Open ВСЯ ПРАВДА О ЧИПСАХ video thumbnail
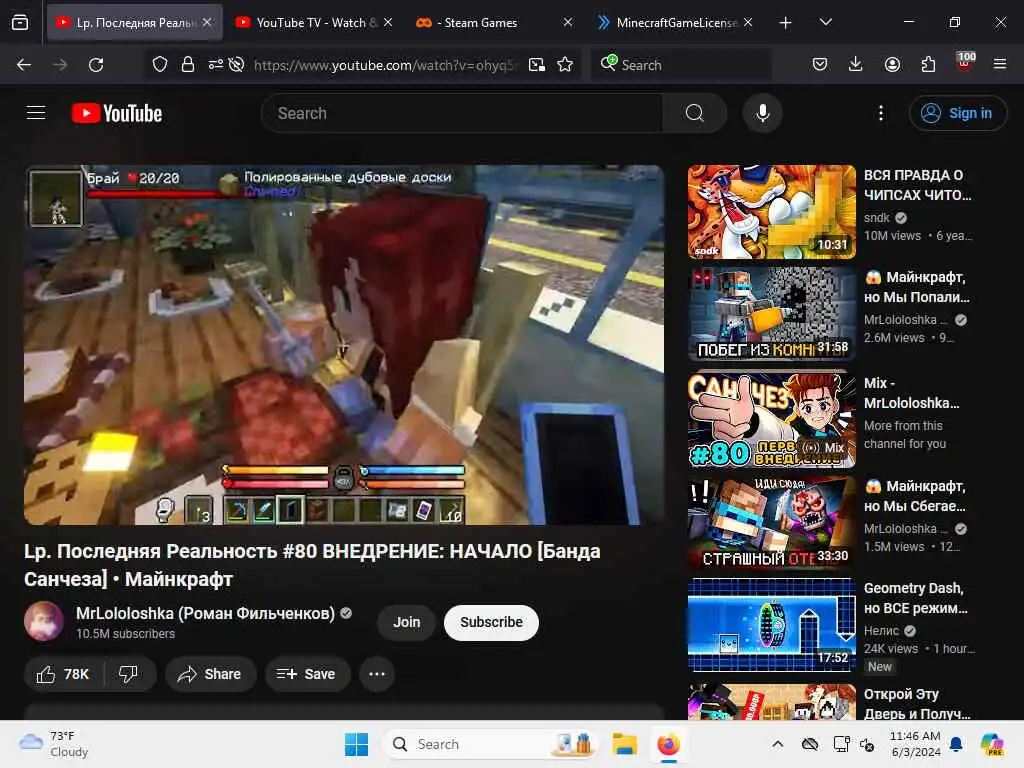 771,212
